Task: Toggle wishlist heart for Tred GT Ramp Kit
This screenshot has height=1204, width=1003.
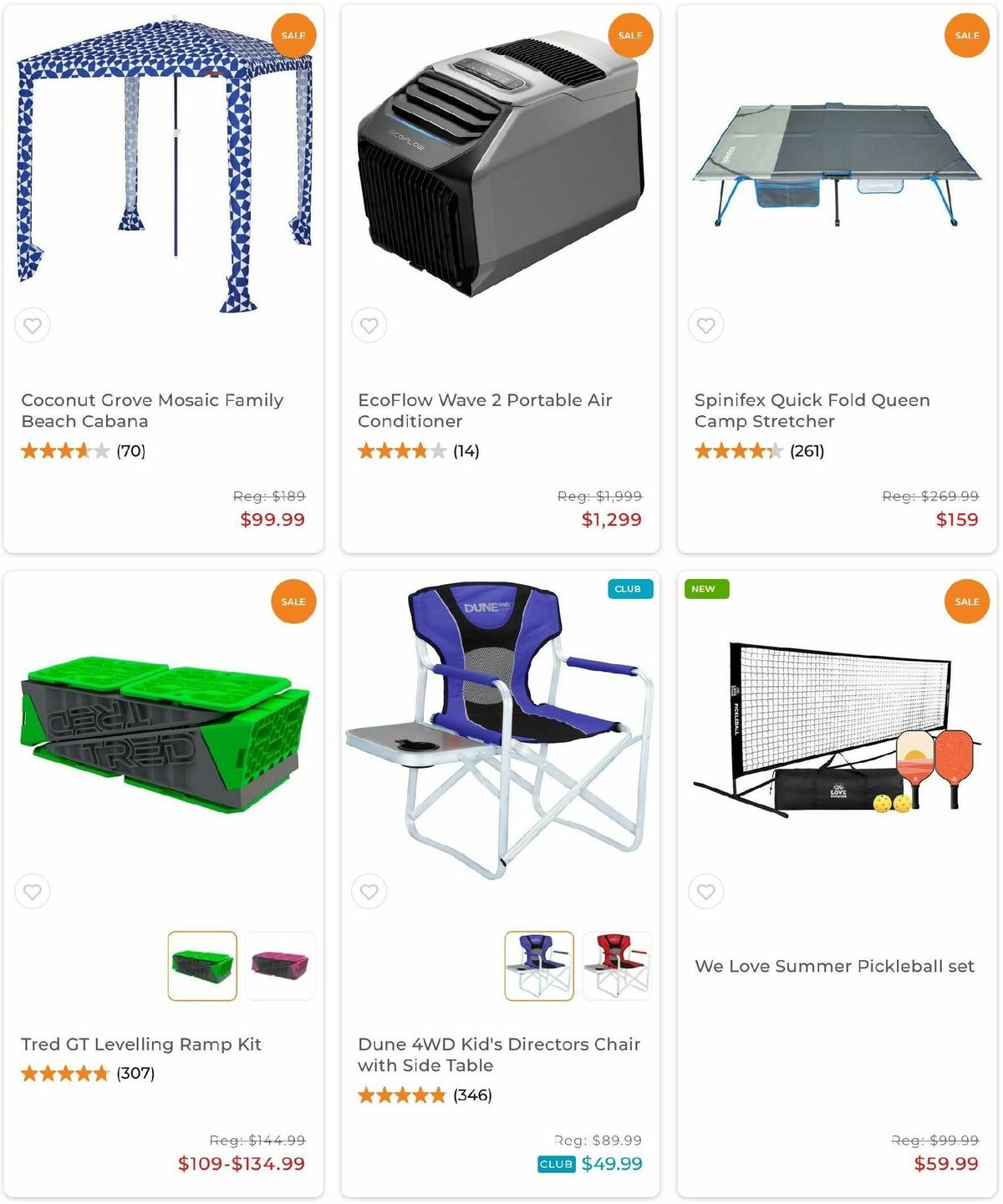Action: coord(33,892)
